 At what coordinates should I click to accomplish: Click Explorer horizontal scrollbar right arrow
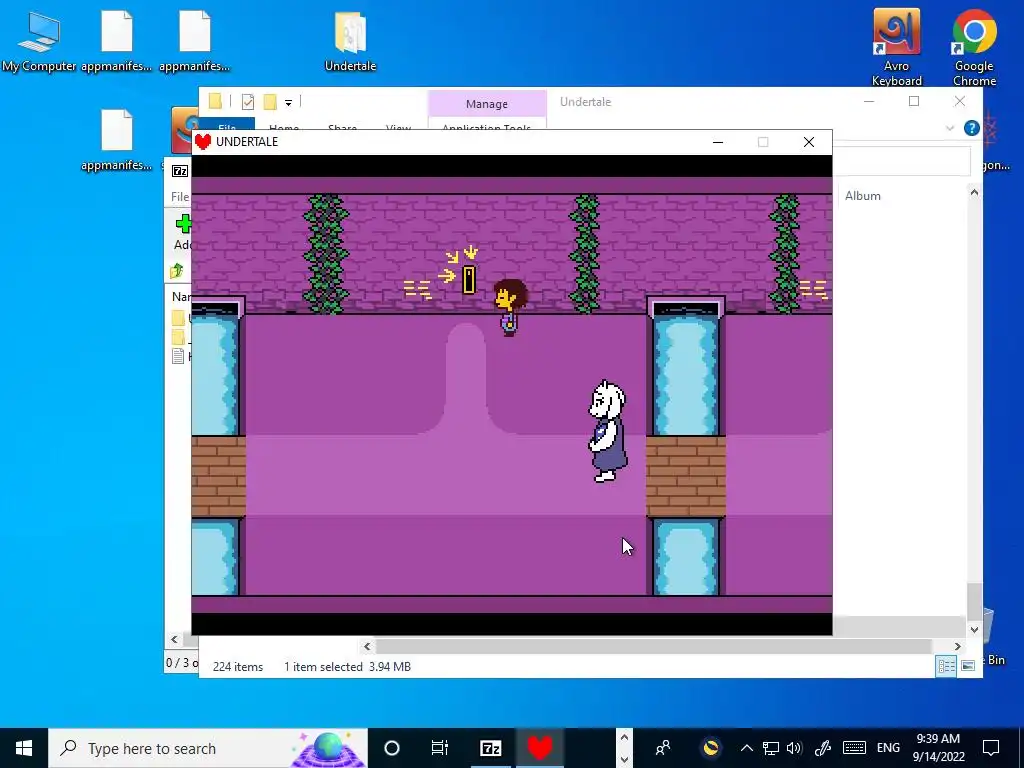pos(957,647)
